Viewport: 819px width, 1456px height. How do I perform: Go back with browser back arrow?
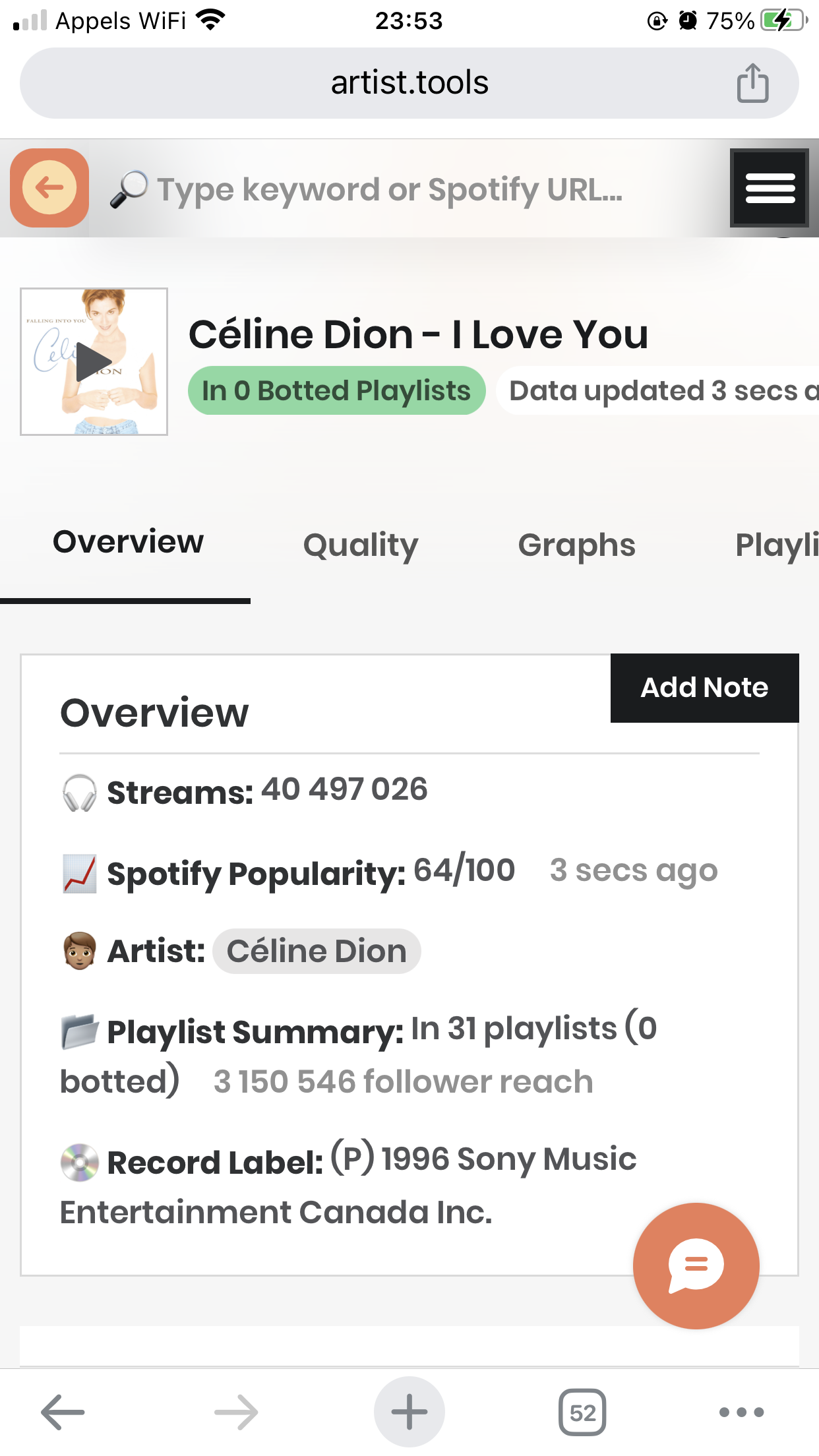pyautogui.click(x=63, y=1412)
